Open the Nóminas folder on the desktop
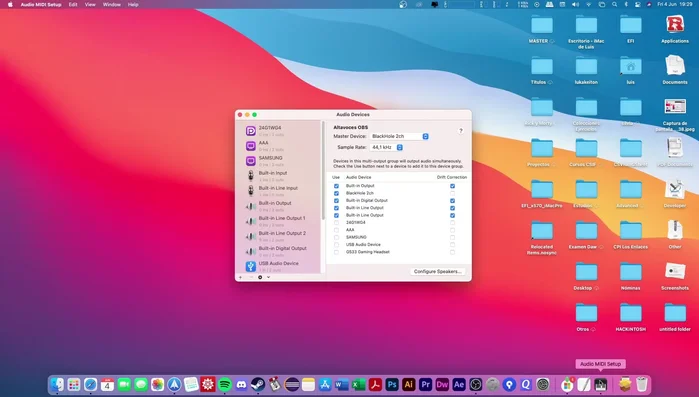 click(x=630, y=276)
